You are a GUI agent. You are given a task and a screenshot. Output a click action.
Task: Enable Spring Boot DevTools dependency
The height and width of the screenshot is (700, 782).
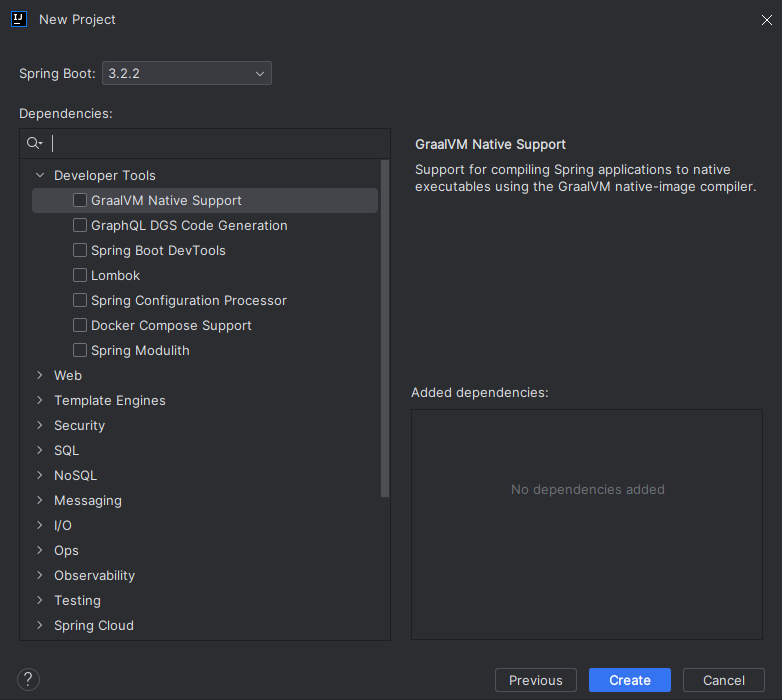coord(80,250)
